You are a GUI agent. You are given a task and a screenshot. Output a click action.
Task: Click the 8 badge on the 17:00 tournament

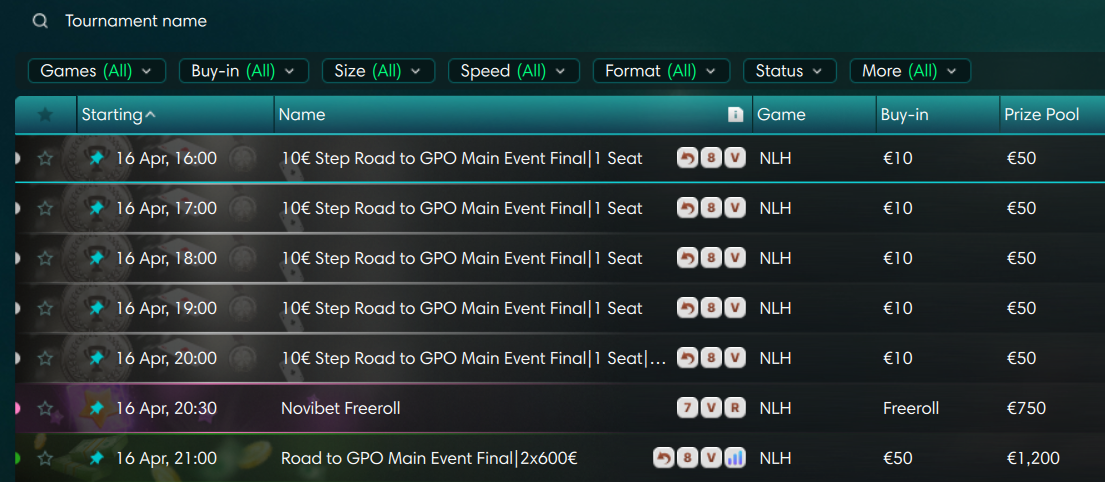pyautogui.click(x=711, y=208)
